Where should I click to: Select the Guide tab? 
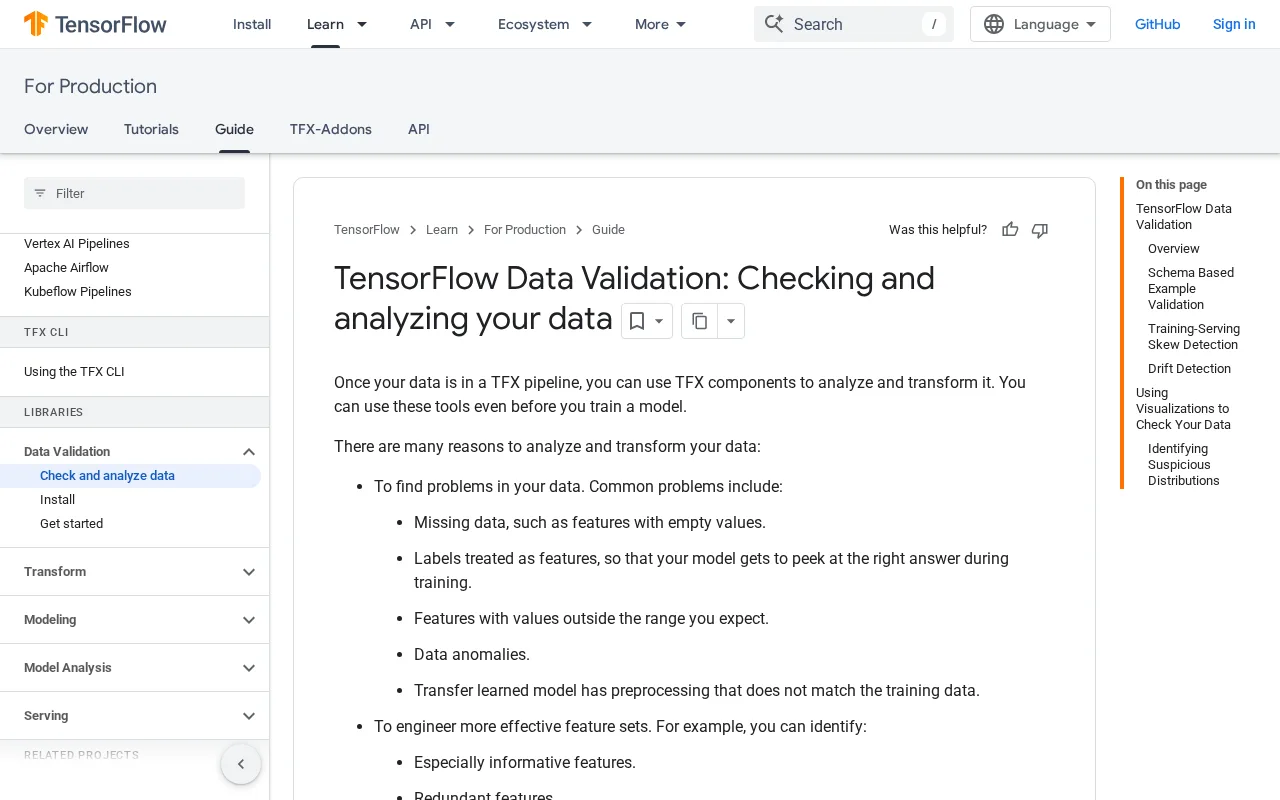[234, 129]
